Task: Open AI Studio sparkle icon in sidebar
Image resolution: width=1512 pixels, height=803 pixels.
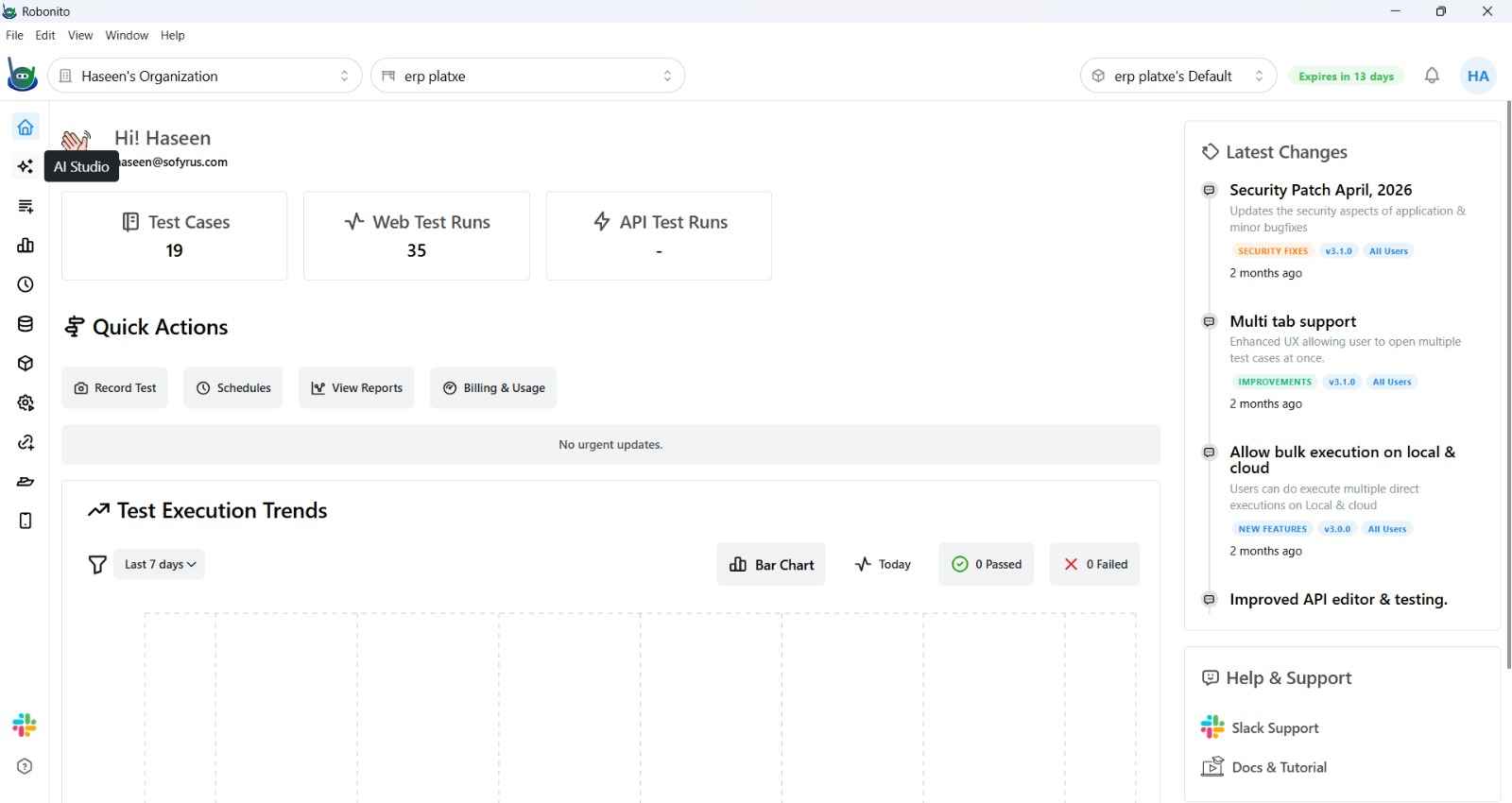Action: 26,166
